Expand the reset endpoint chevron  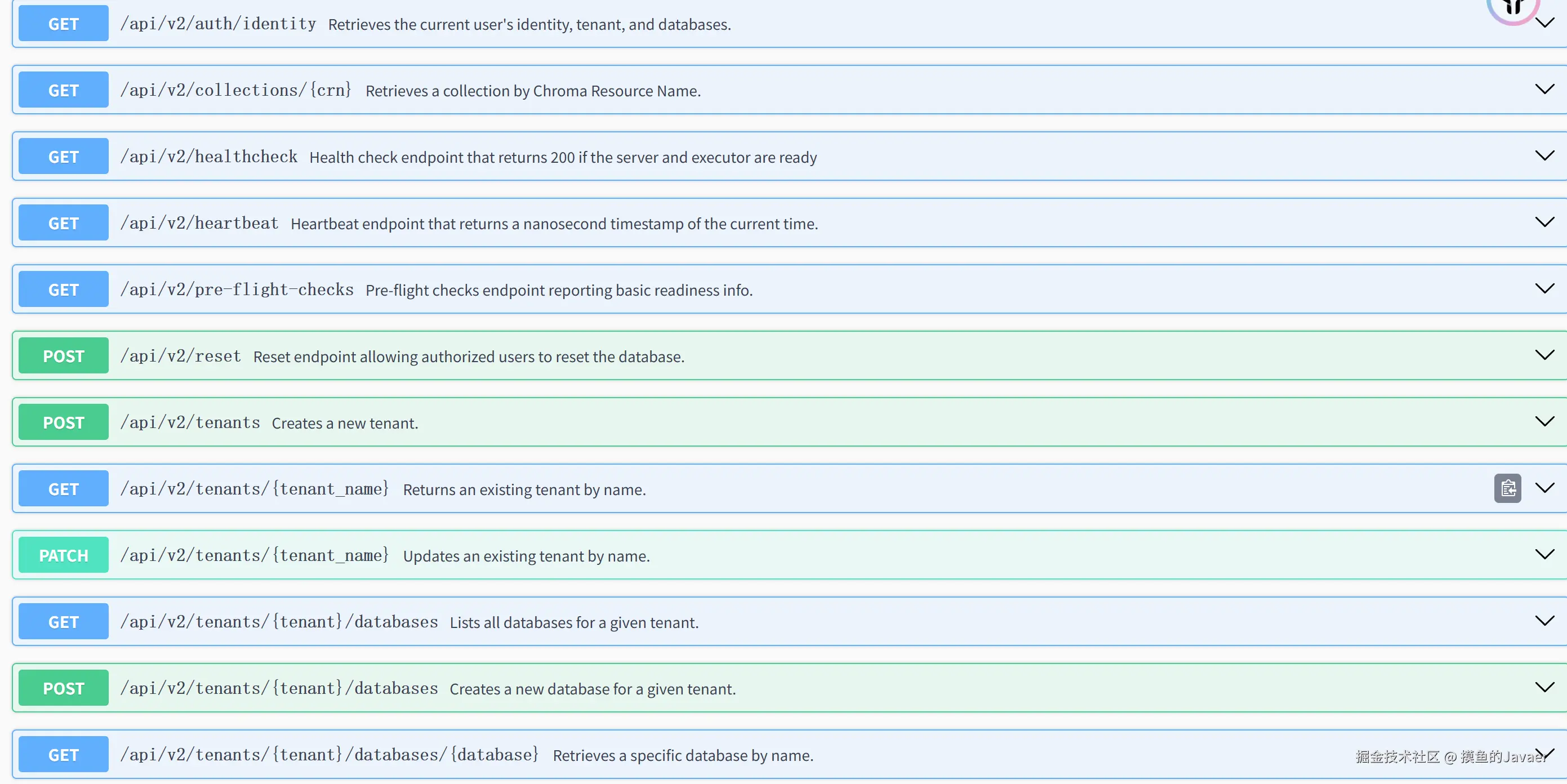1544,355
